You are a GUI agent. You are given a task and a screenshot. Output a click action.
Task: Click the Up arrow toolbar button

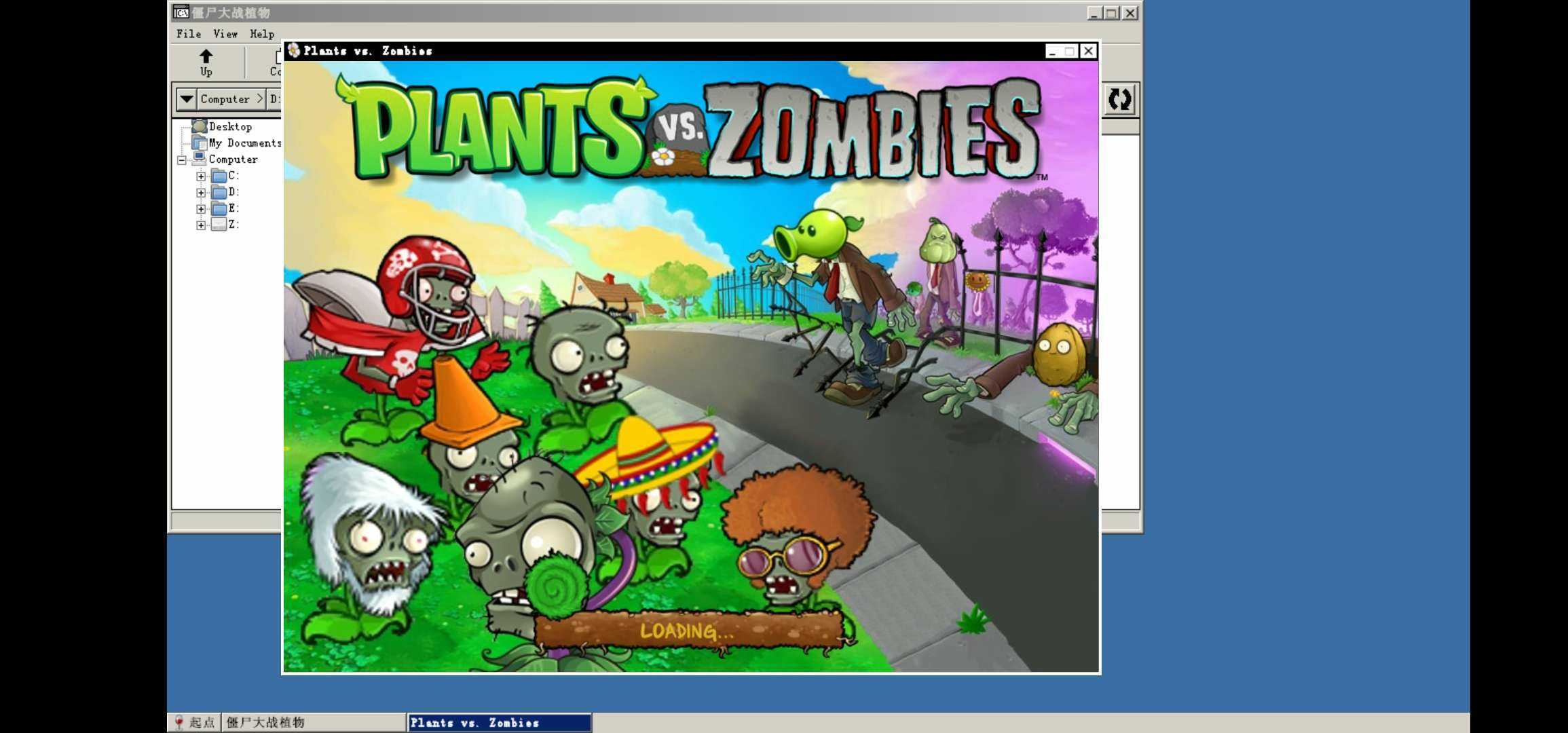[x=206, y=62]
